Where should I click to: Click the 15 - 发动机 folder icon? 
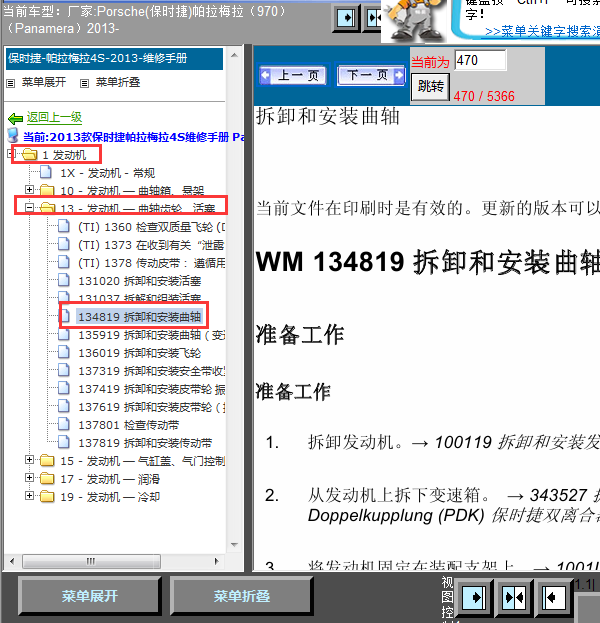(x=47, y=460)
